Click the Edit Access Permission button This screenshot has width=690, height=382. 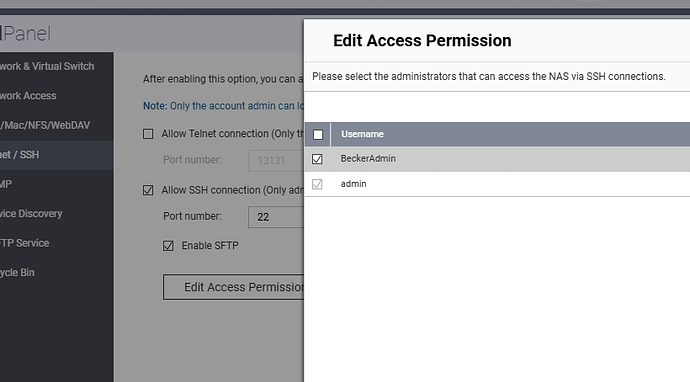(x=233, y=287)
